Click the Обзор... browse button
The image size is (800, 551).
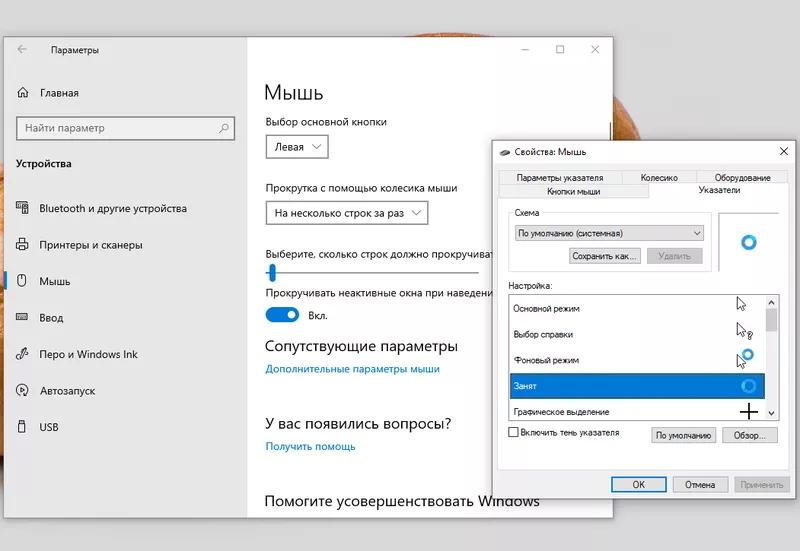pyautogui.click(x=749, y=435)
